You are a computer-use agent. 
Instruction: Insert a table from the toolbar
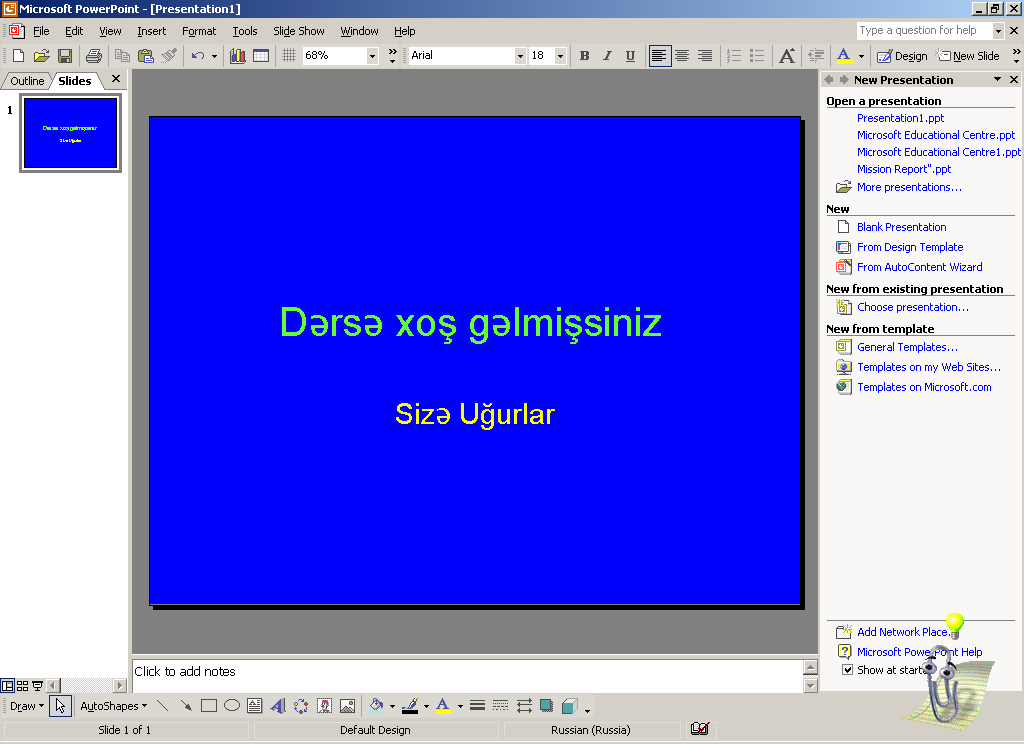261,56
